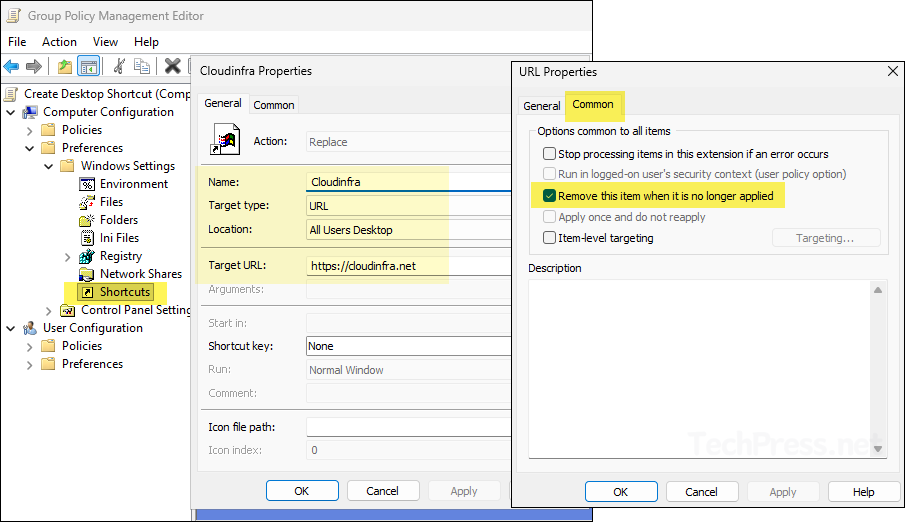Viewport: 905px width, 522px height.
Task: Click the Name field containing Cloudinfra
Action: coord(409,182)
